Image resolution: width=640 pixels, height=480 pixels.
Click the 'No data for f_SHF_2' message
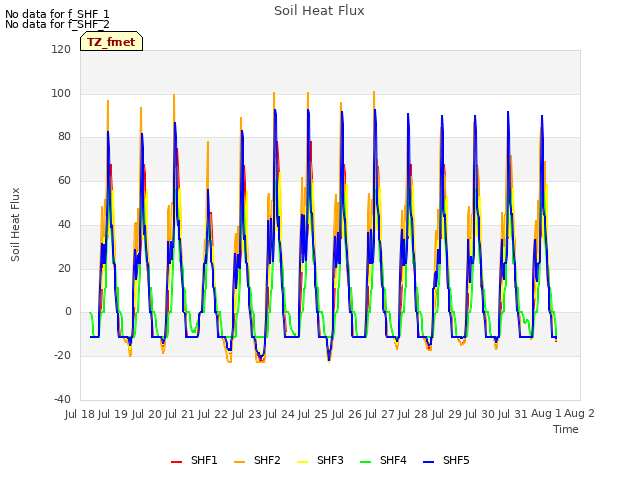[x=57, y=24]
